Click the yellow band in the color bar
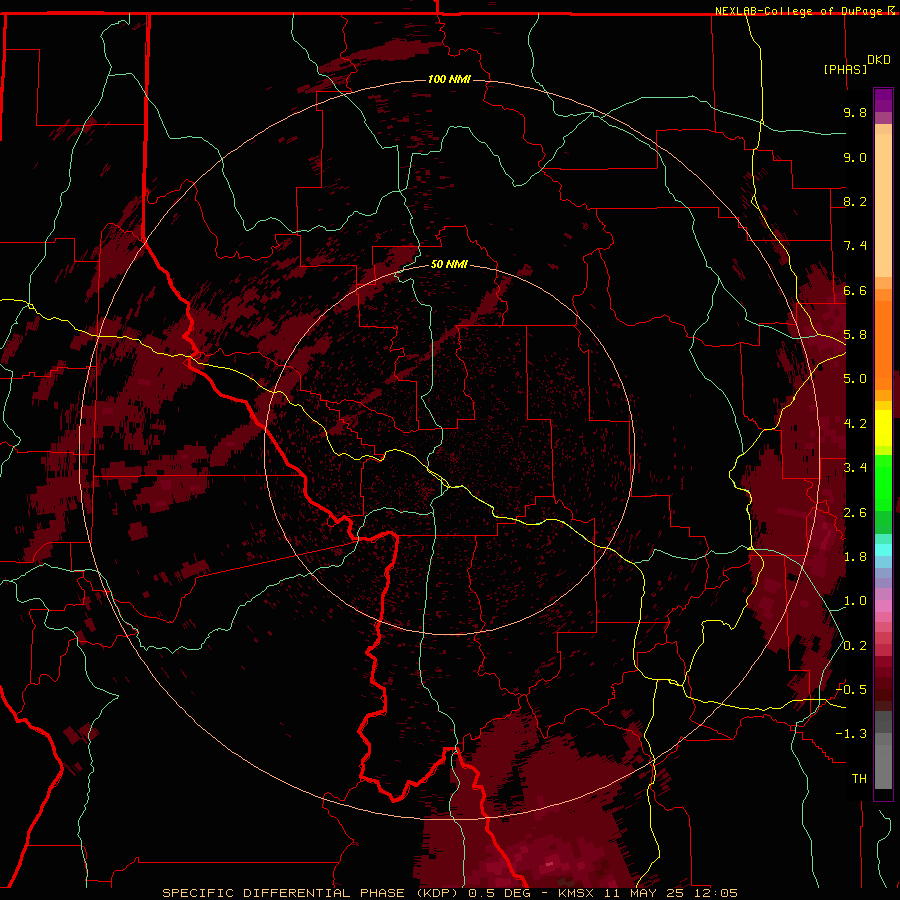The width and height of the screenshot is (900, 900). [883, 428]
